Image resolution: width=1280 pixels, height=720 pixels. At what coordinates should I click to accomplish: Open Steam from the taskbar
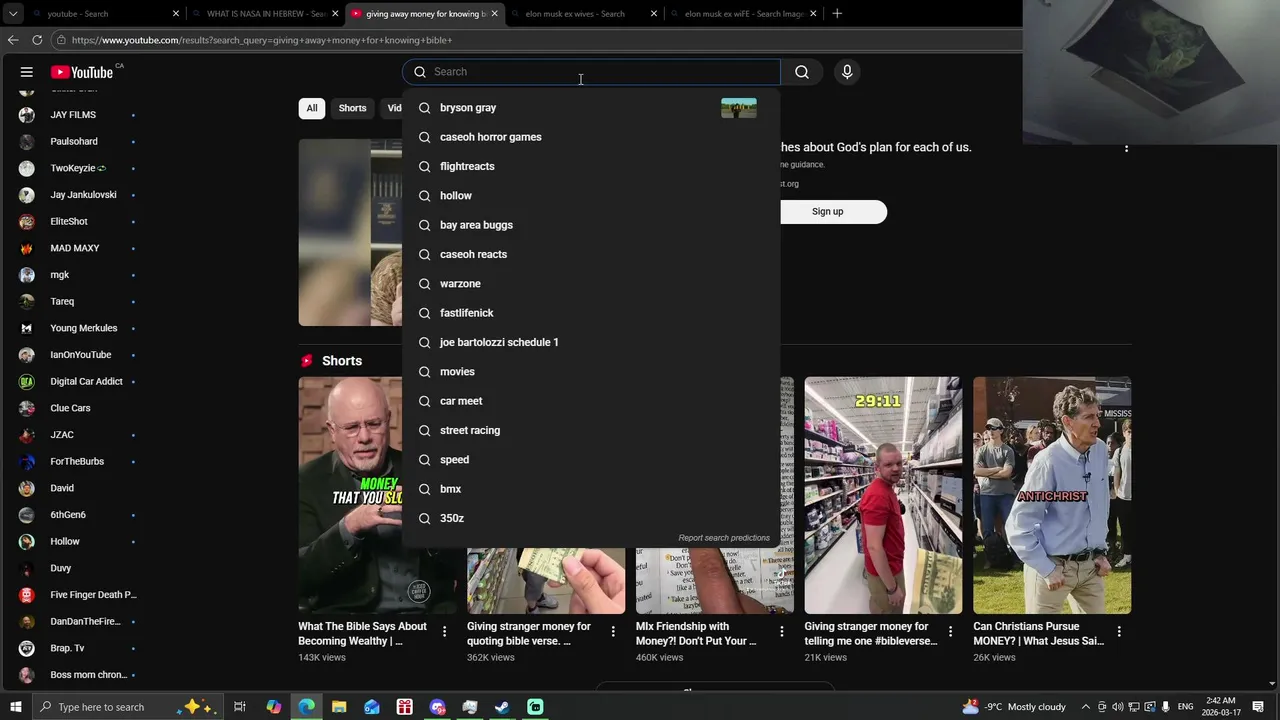(x=502, y=707)
